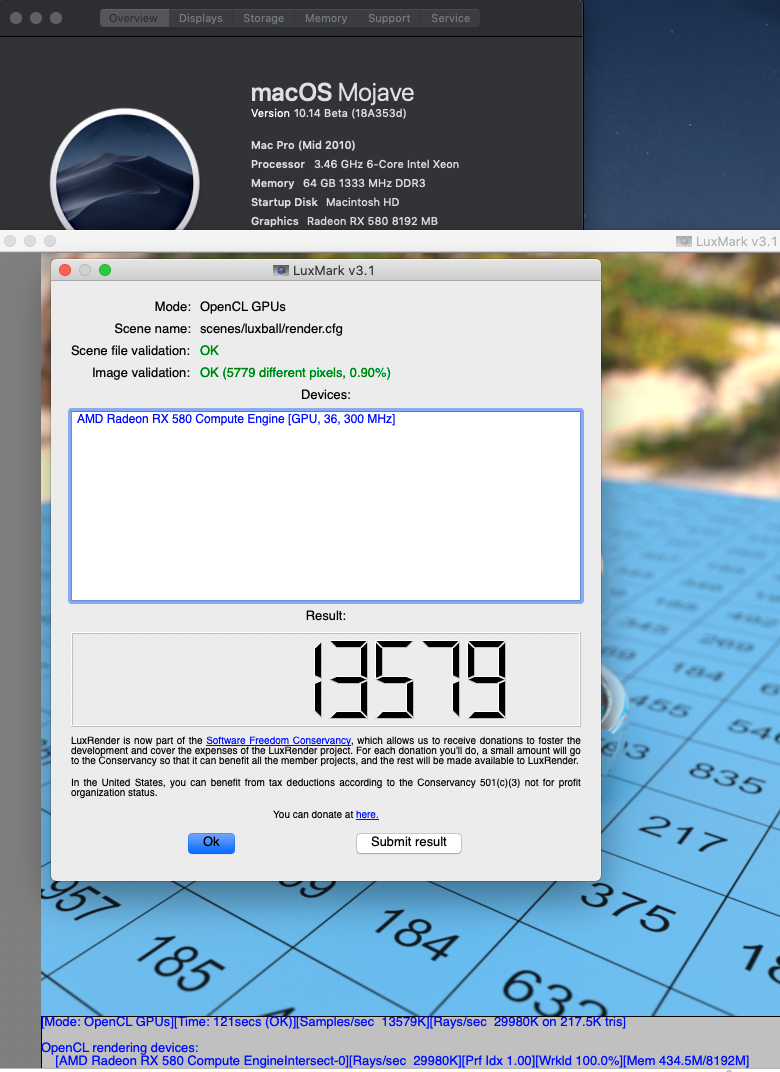Open the Support tab in About This Mac

[389, 18]
